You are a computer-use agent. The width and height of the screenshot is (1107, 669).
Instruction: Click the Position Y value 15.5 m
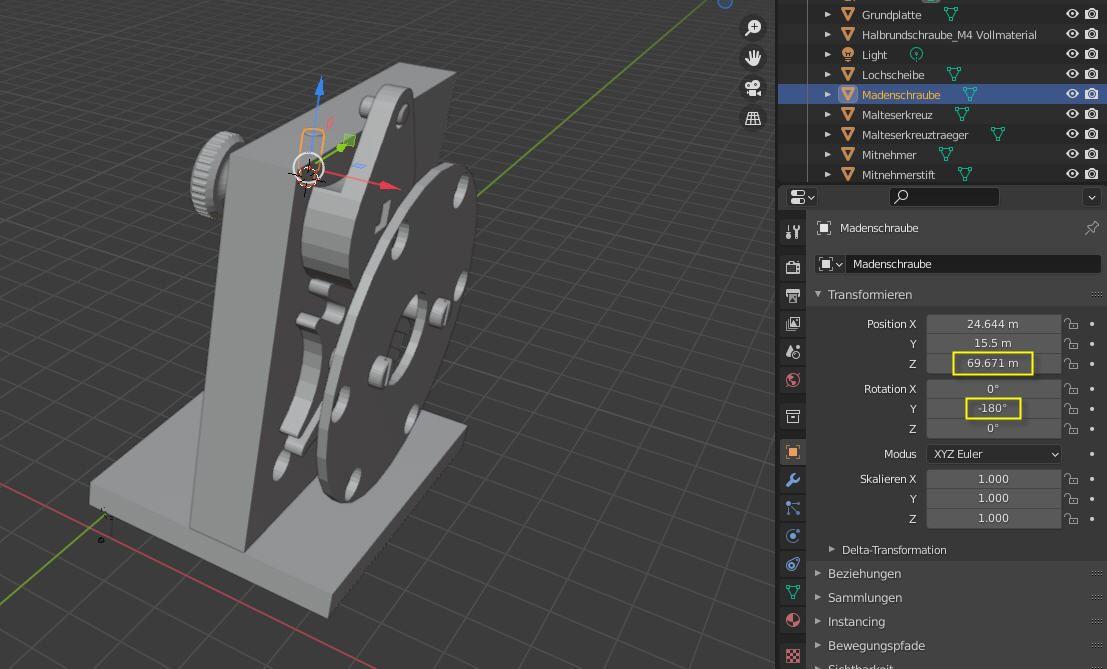tap(993, 343)
